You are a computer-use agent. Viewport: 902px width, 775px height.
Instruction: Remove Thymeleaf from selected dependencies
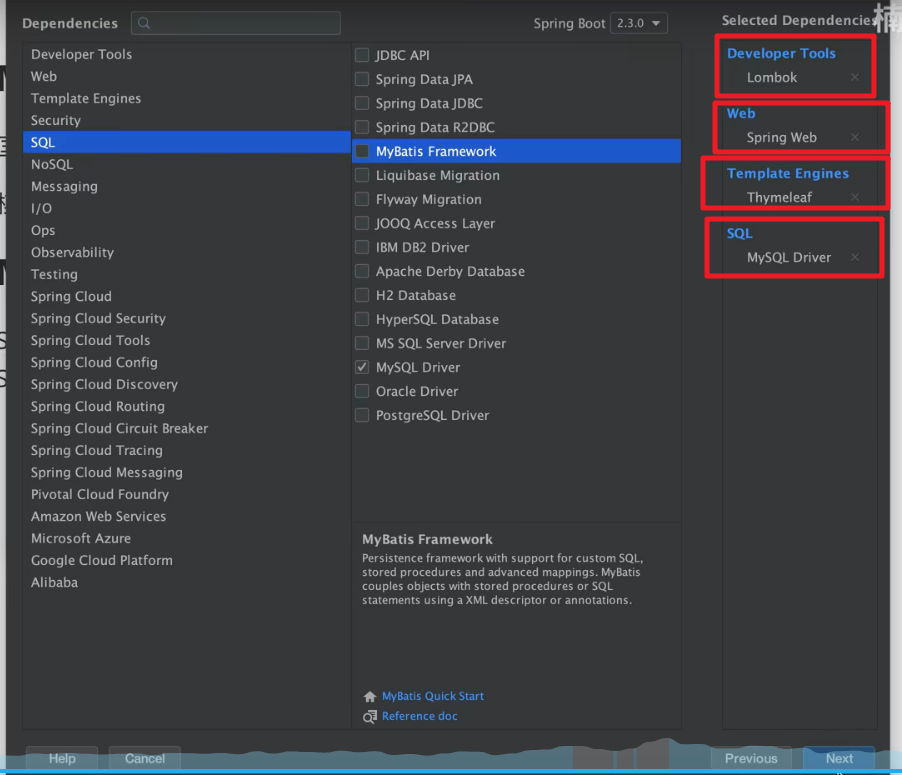855,197
